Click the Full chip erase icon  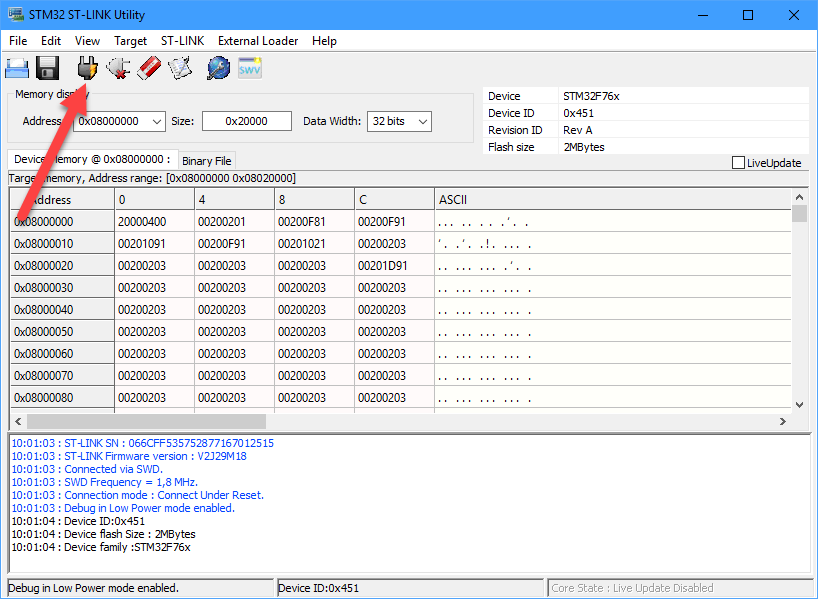[x=149, y=68]
